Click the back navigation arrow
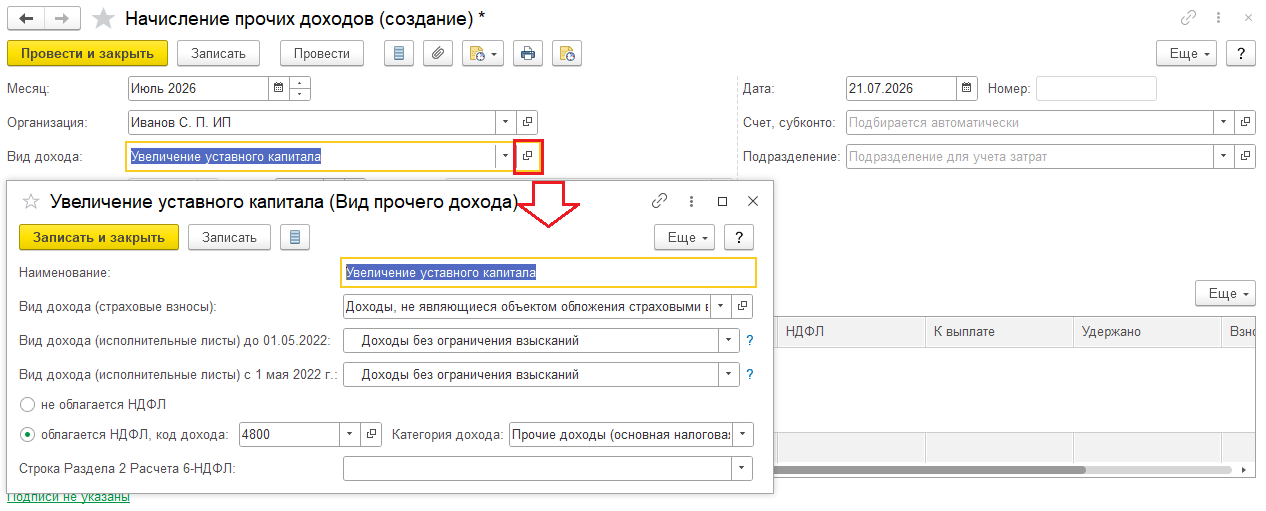The height and width of the screenshot is (511, 1266). click(x=26, y=18)
